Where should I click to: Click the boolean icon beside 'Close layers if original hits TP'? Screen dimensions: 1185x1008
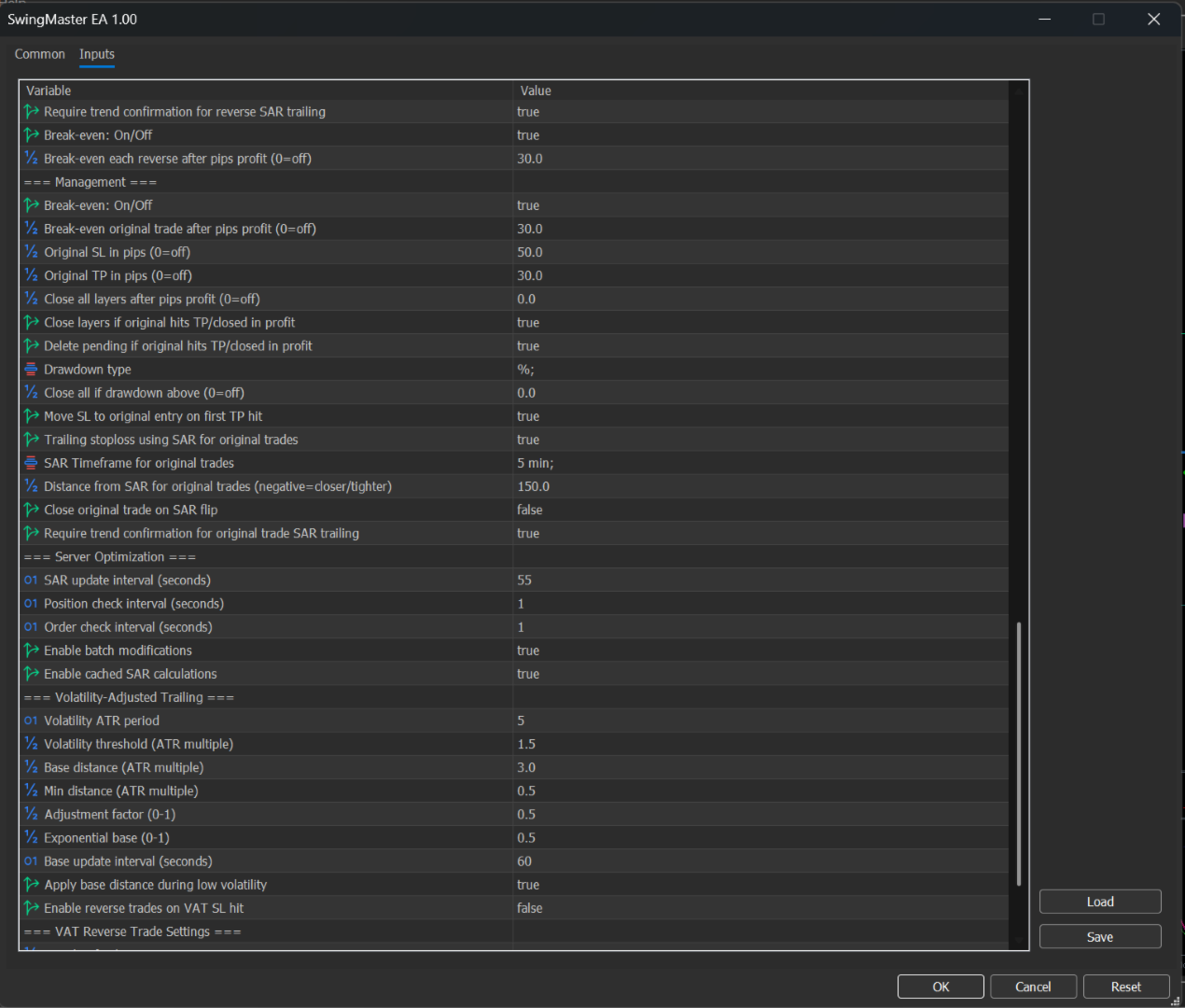pos(31,322)
